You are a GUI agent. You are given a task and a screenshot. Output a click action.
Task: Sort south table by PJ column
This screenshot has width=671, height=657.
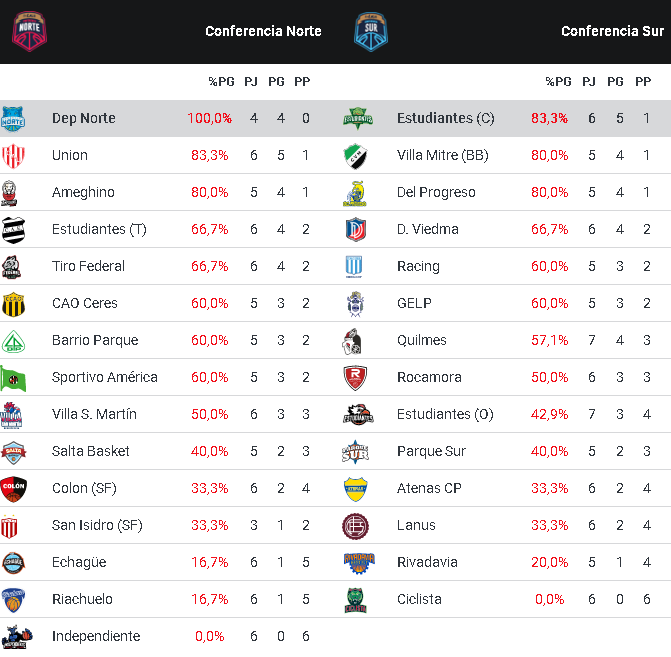589,81
